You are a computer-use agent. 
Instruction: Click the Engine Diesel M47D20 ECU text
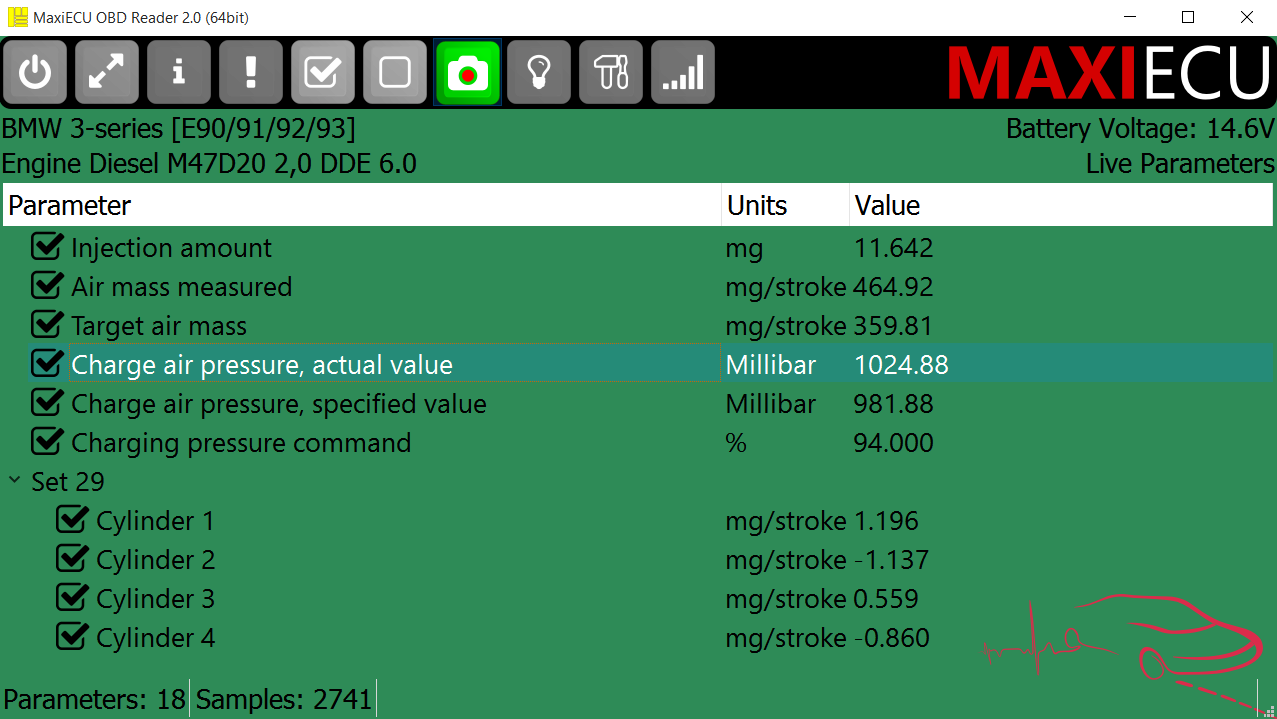click(209, 164)
